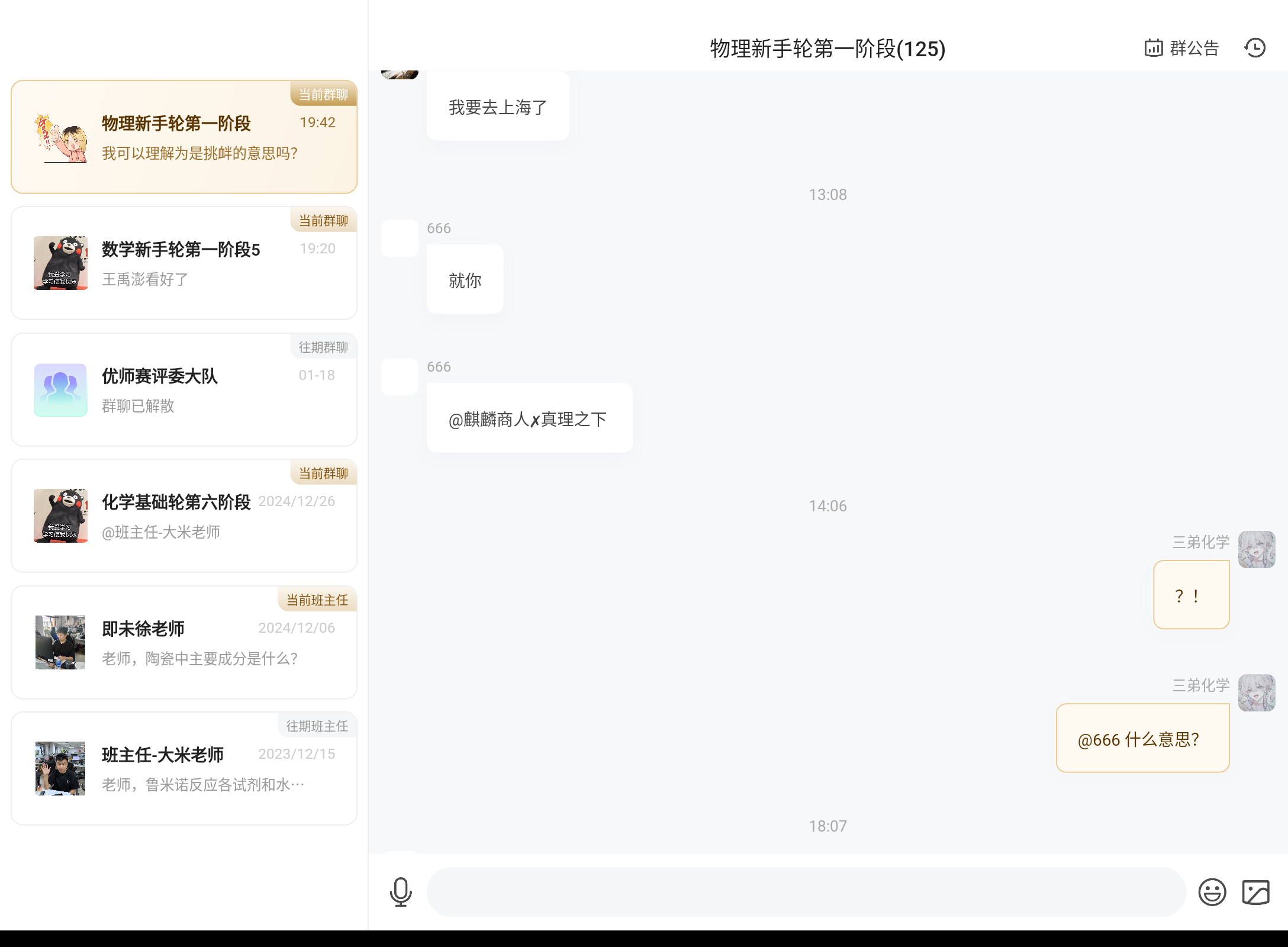
Task: Click the 群公告 text label
Action: (x=1194, y=48)
